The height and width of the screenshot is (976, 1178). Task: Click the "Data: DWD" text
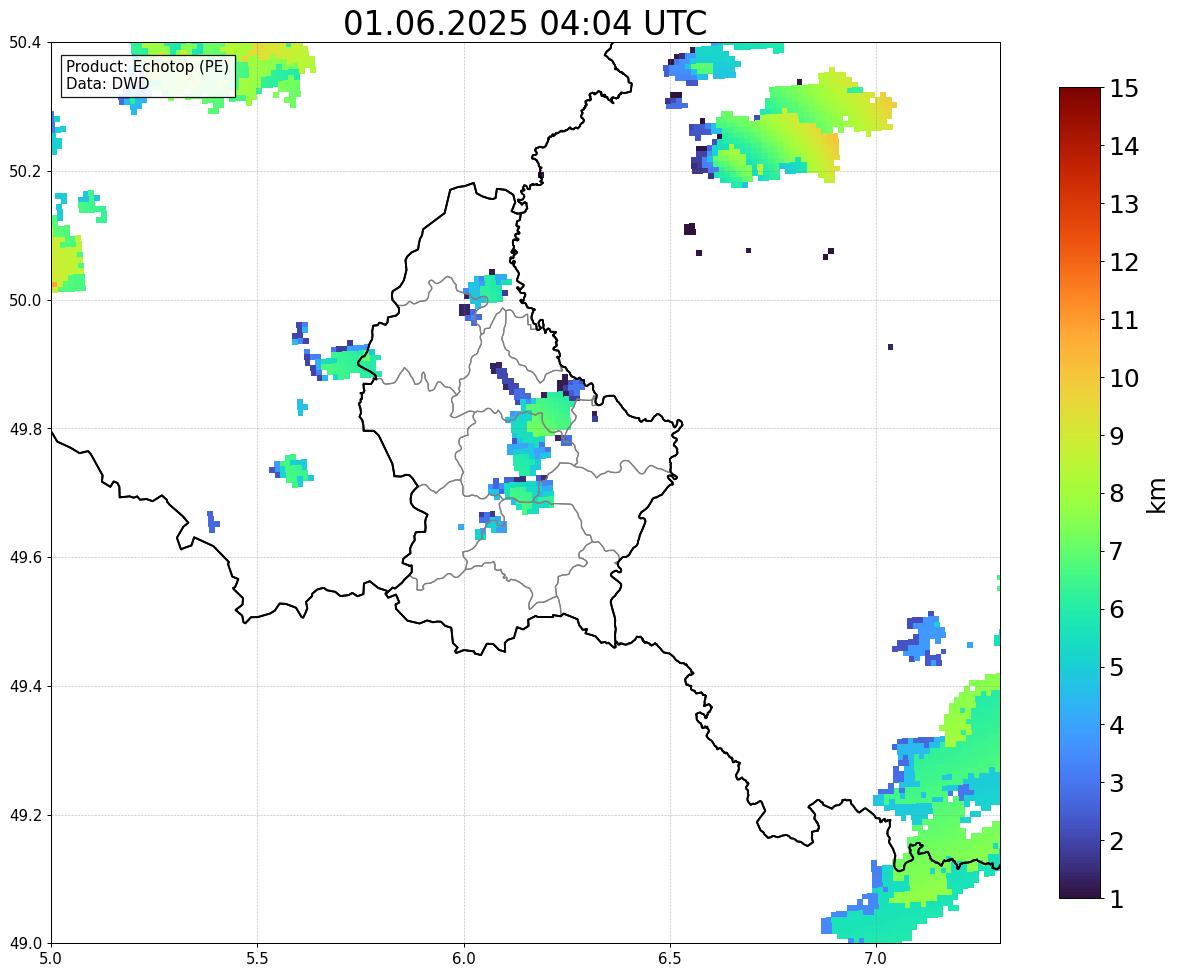click(107, 83)
